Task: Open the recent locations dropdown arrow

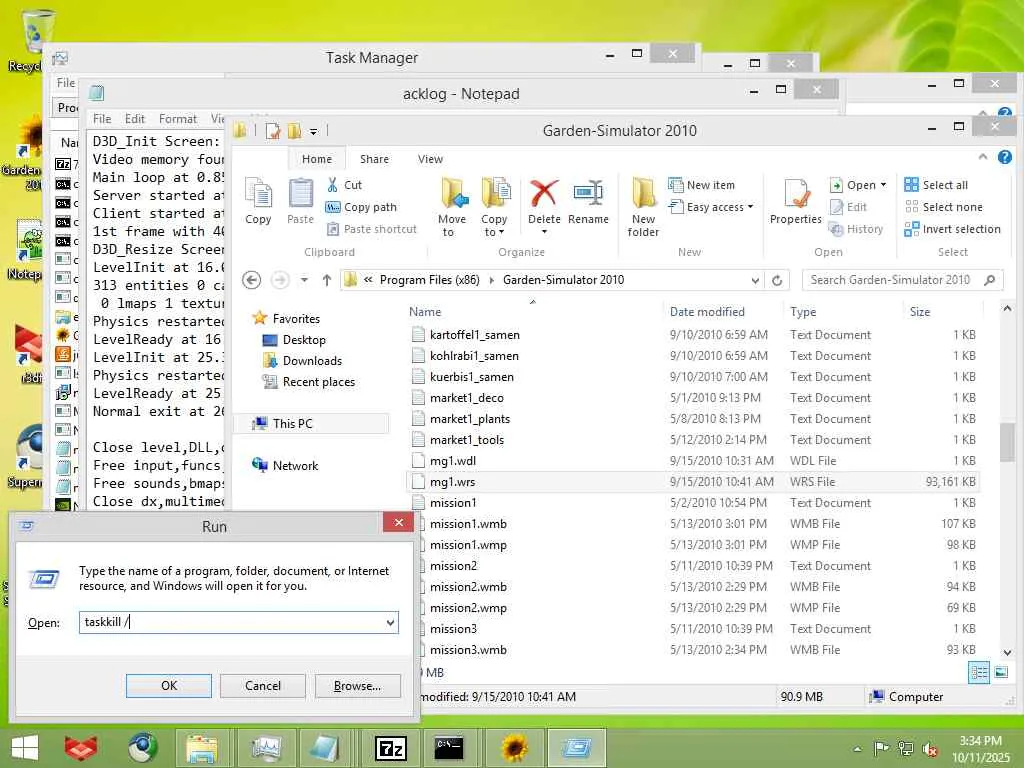Action: (304, 280)
